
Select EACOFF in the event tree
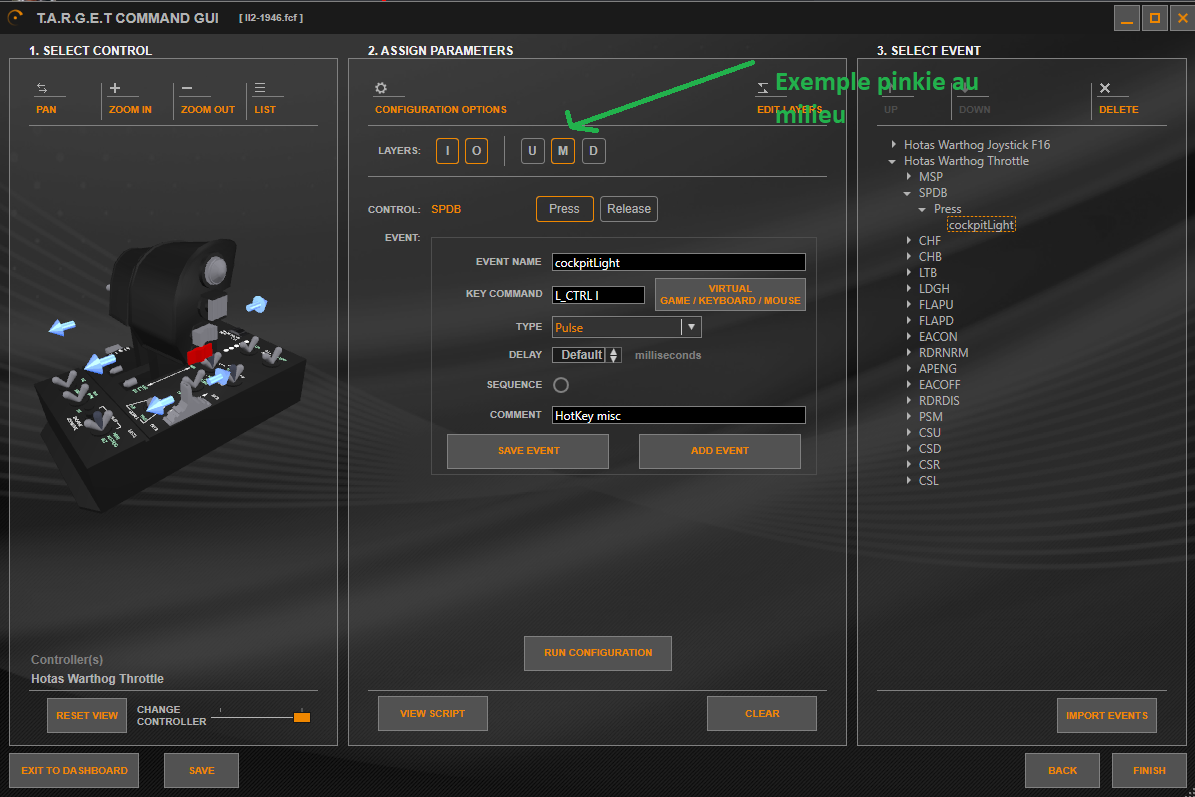[939, 385]
